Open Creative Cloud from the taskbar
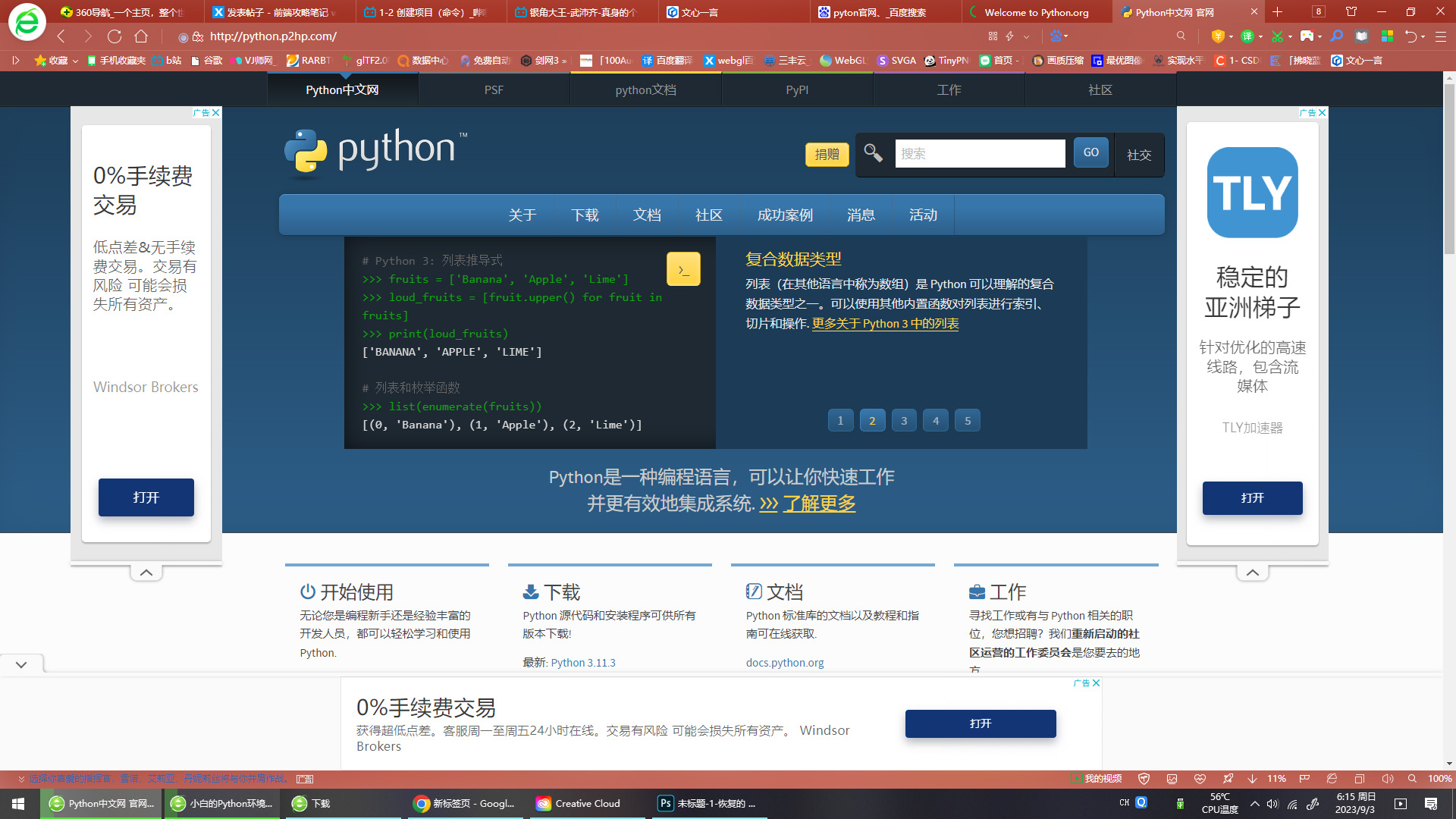The image size is (1456, 819). pos(586,804)
